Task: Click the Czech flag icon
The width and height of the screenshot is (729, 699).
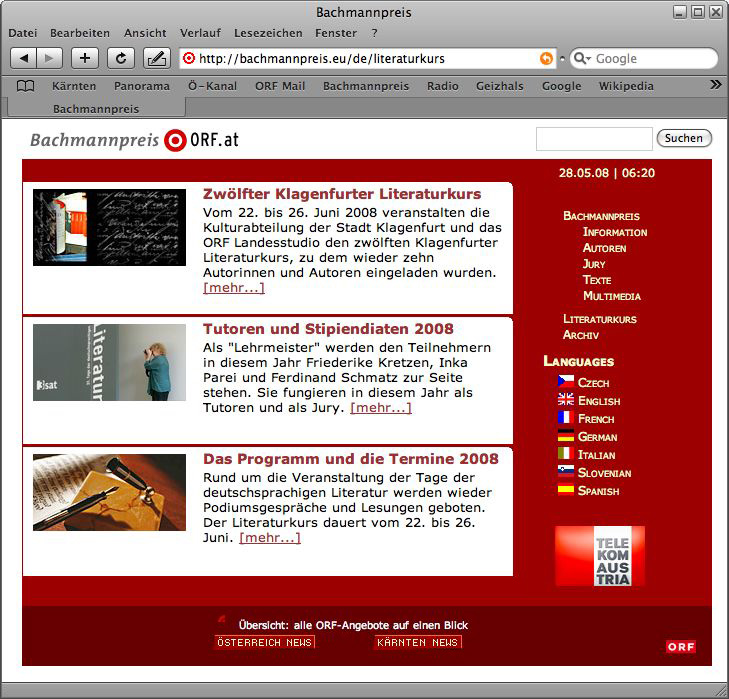Action: 566,382
